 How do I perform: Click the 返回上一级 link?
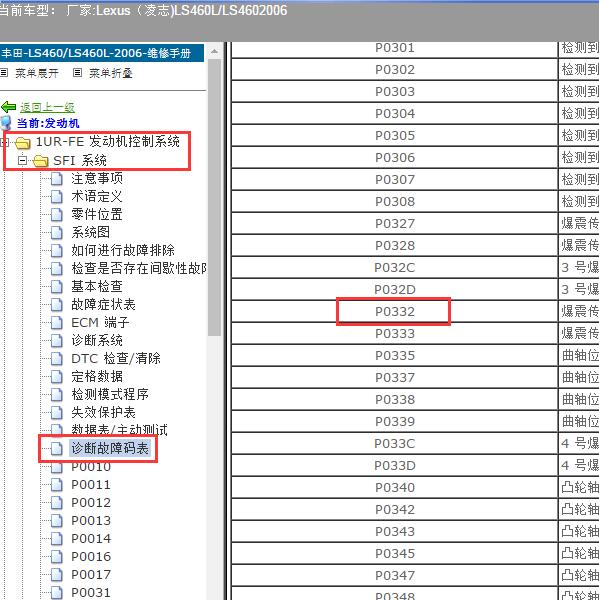coord(47,107)
